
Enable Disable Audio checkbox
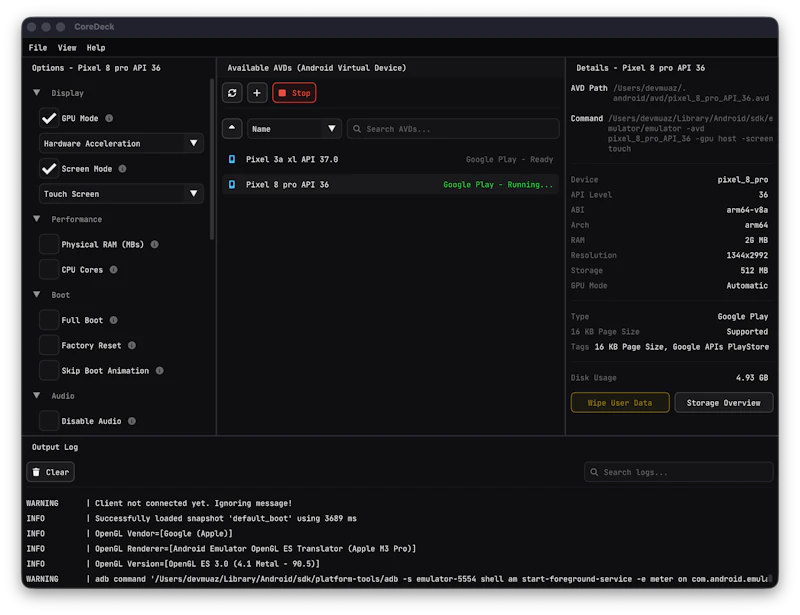pyautogui.click(x=49, y=421)
